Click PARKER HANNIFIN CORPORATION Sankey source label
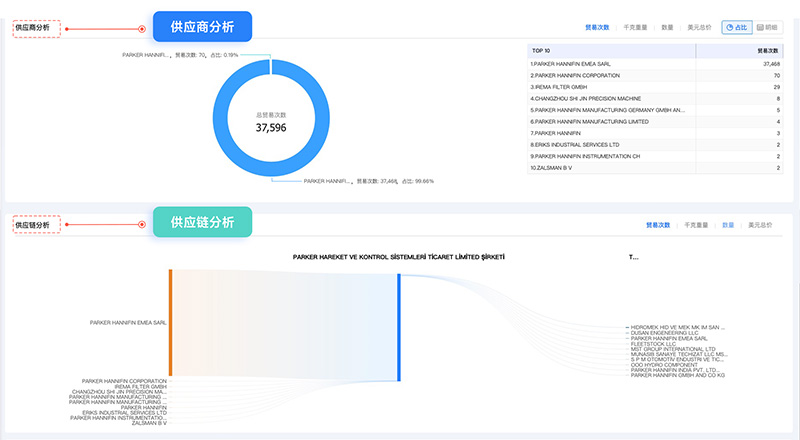 click(124, 381)
